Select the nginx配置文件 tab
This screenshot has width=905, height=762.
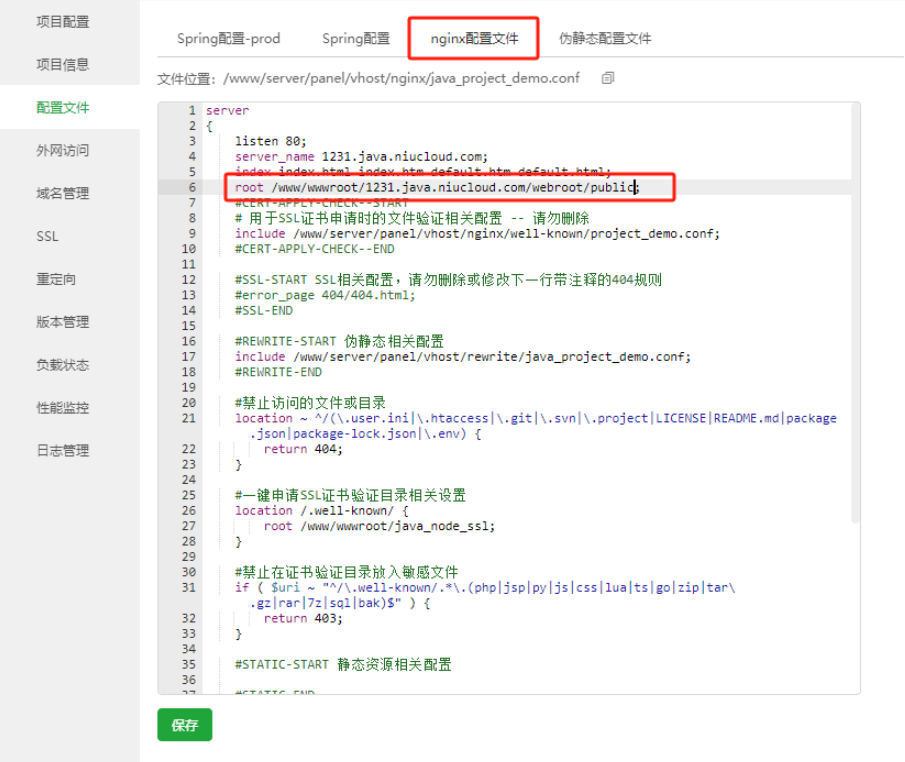474,39
